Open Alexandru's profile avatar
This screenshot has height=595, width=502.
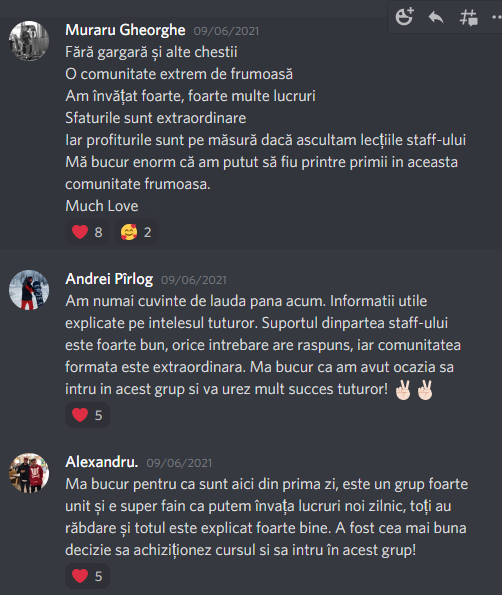pyautogui.click(x=29, y=473)
